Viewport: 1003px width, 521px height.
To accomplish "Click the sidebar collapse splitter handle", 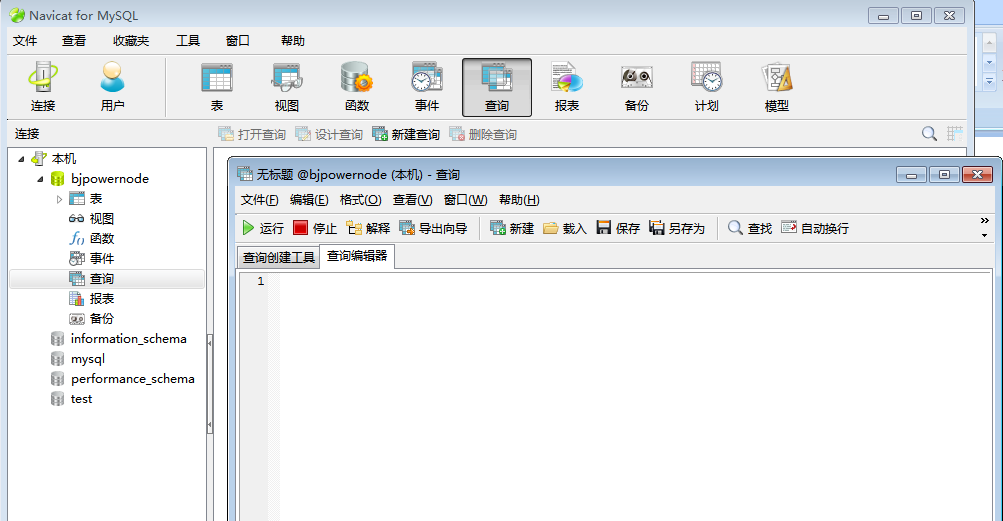I will tap(210, 384).
